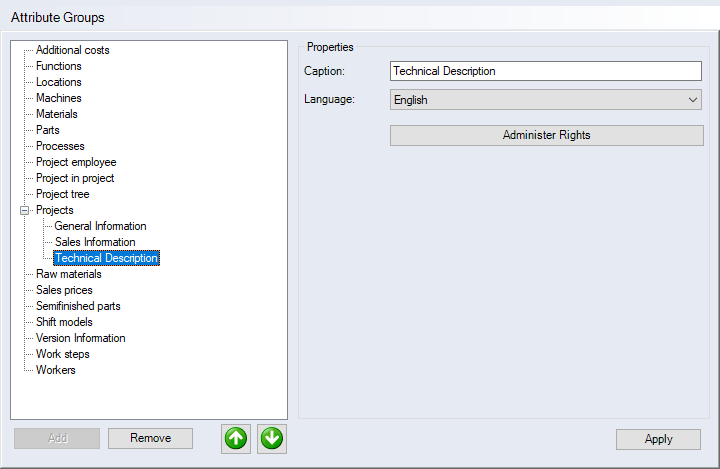Choose Shift models in the tree

coord(64,322)
